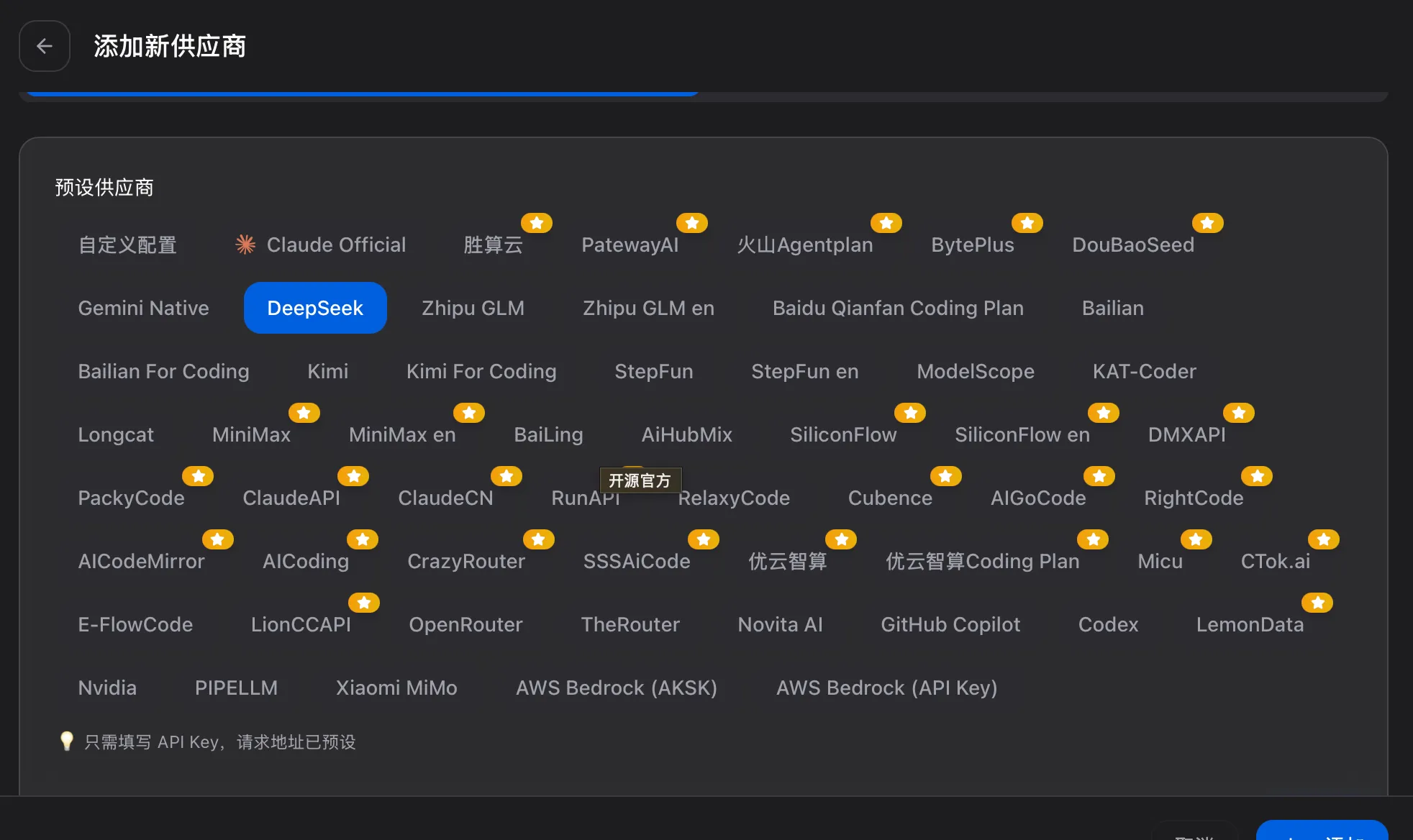1413x840 pixels.
Task: Choose the Kimi For Coding preset
Action: click(x=481, y=371)
